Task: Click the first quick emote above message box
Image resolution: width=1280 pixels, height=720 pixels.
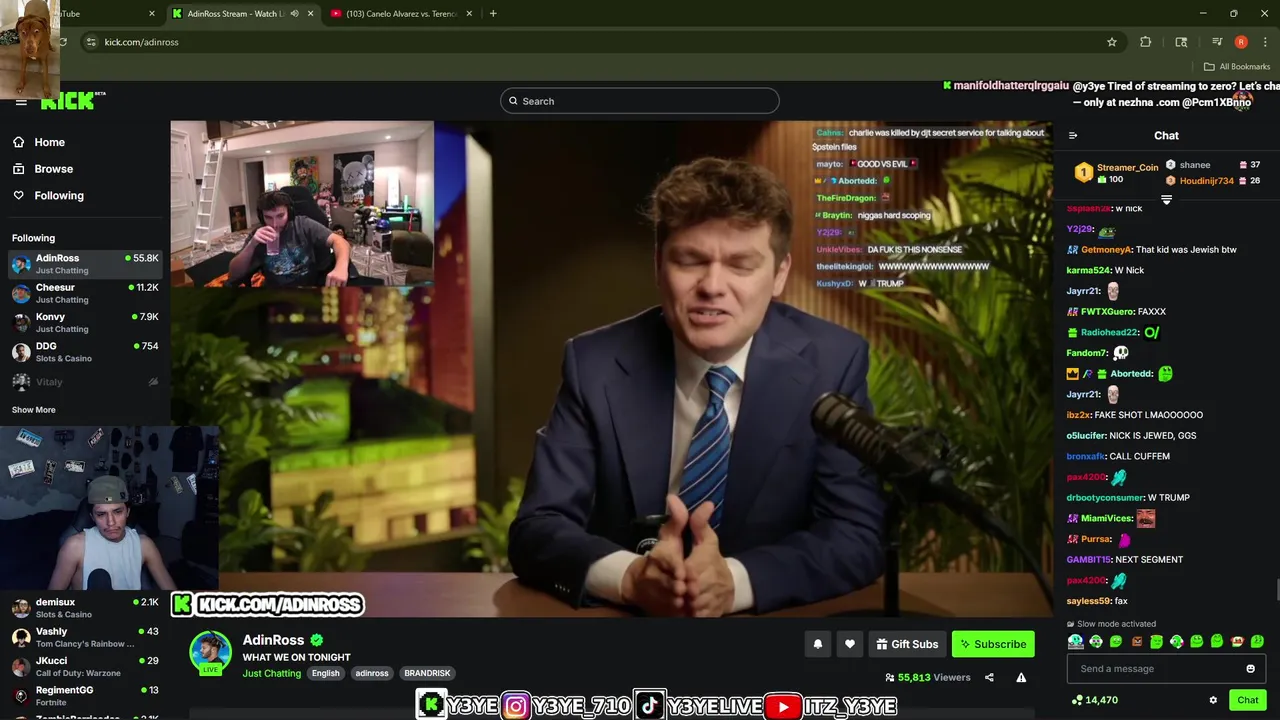Action: pos(1075,642)
